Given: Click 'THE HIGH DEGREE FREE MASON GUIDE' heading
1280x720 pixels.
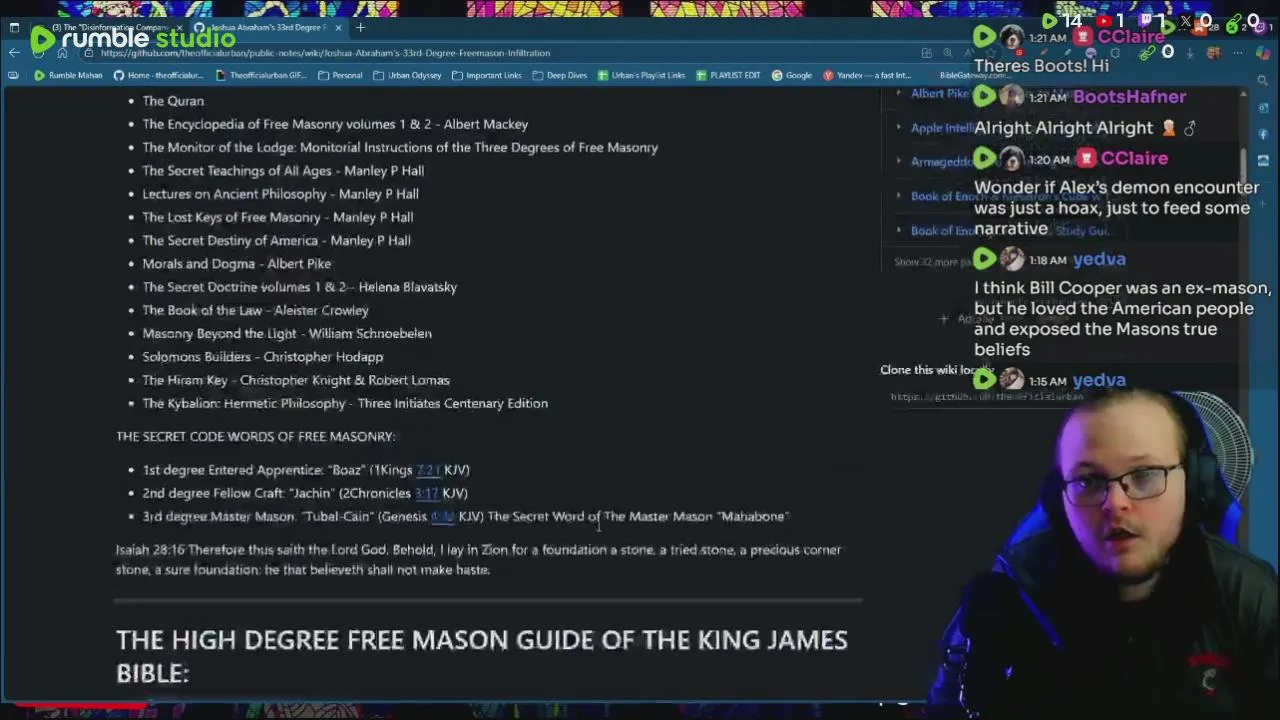Looking at the screenshot, I should (481, 656).
